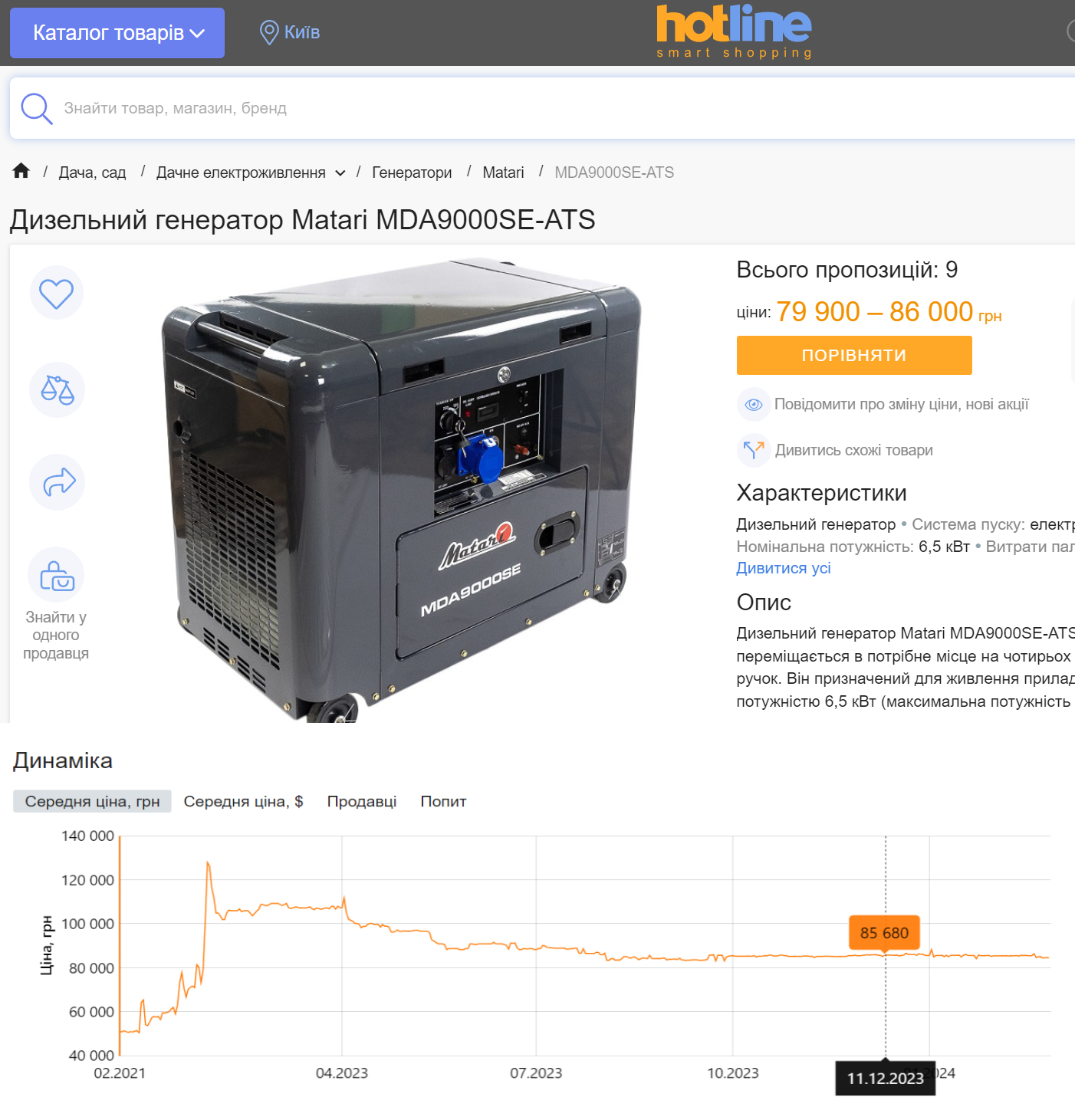Viewport: 1075px width, 1120px height.
Task: Click the 11.12.2023 price chart marker
Action: (886, 952)
